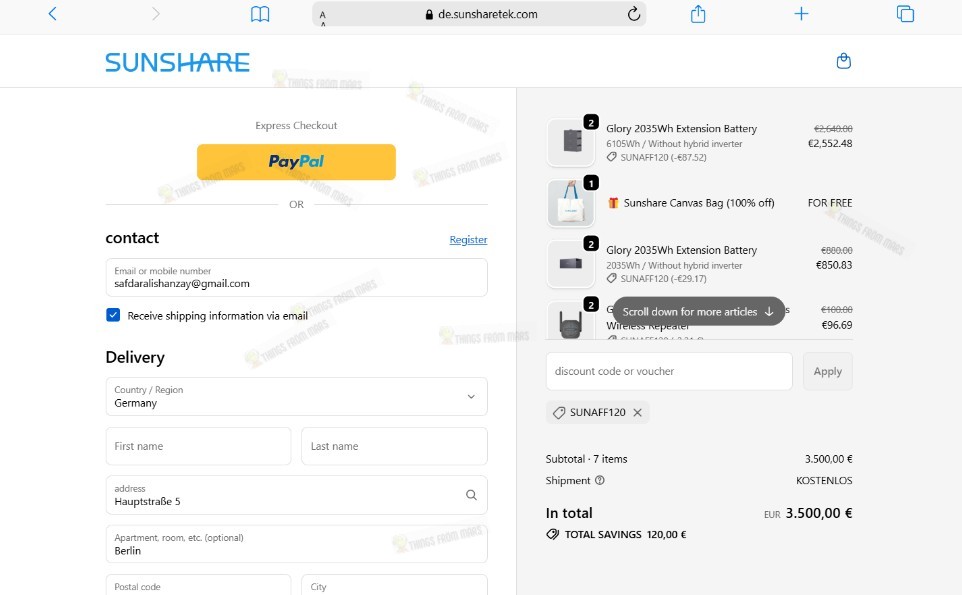This screenshot has height=595, width=962.
Task: Click the de.sunsharetek.com address bar
Action: tap(480, 14)
